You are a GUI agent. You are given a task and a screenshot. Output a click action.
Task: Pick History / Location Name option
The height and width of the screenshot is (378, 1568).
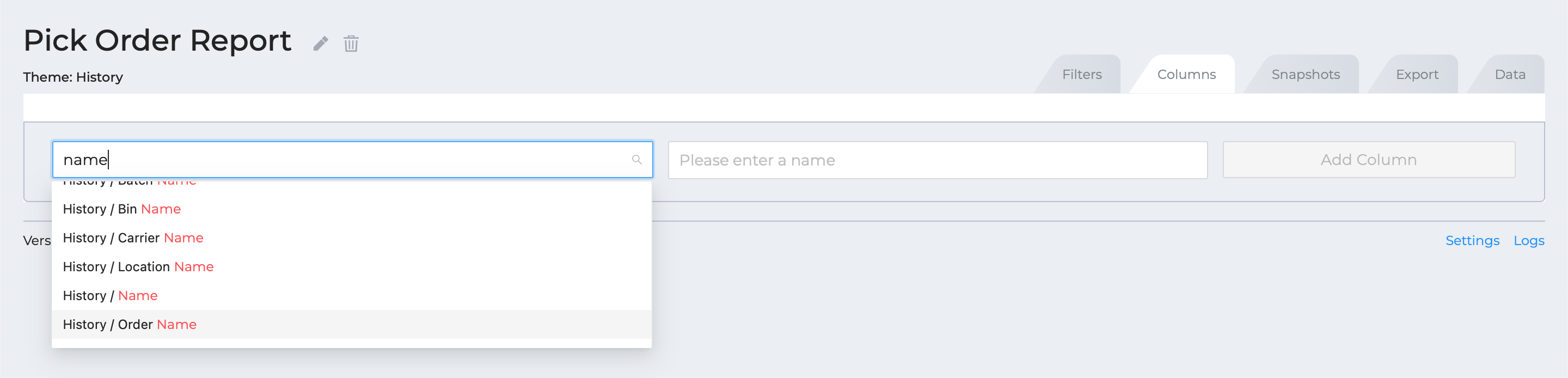click(x=352, y=266)
